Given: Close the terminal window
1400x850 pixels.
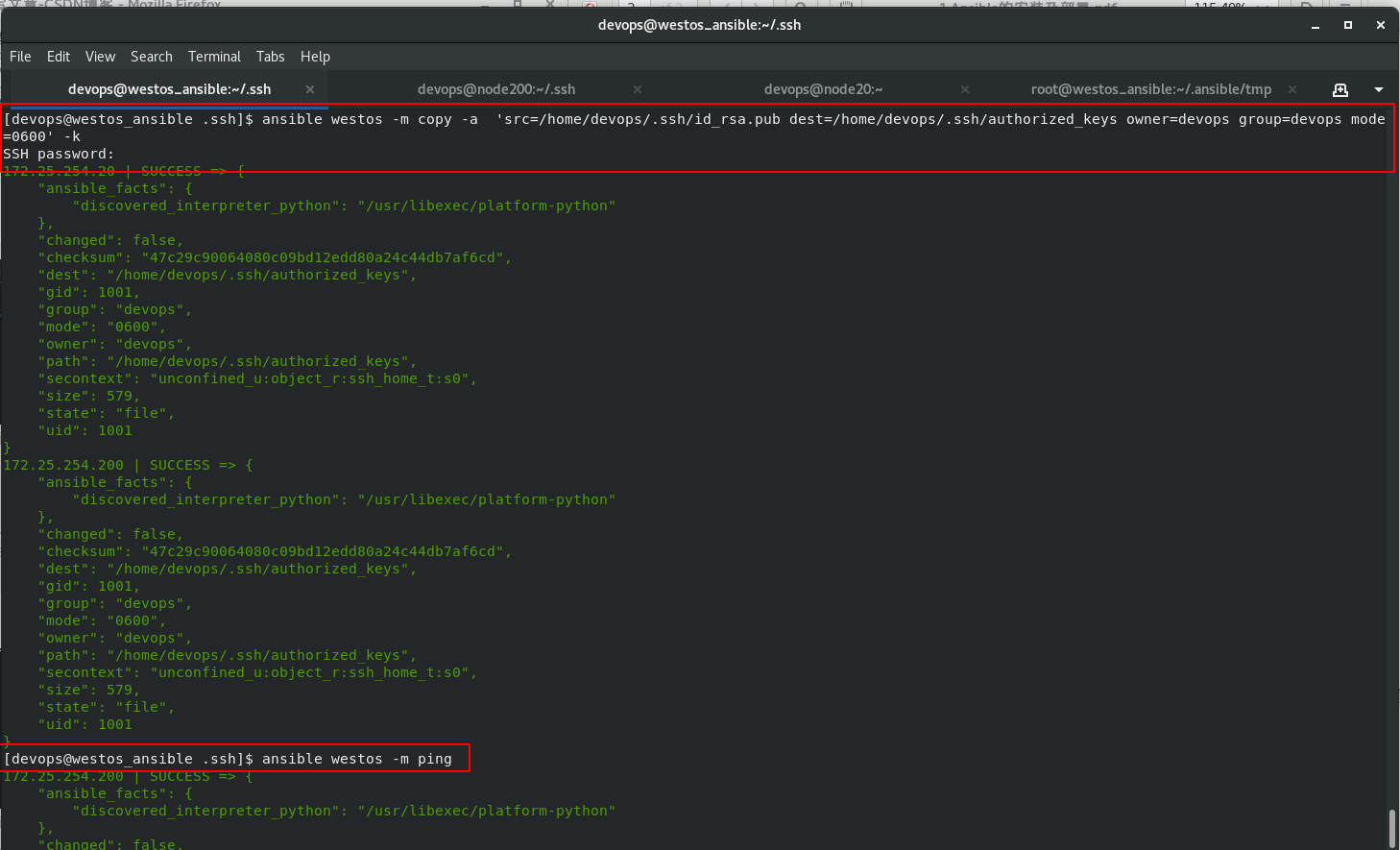Looking at the screenshot, I should click(1381, 25).
